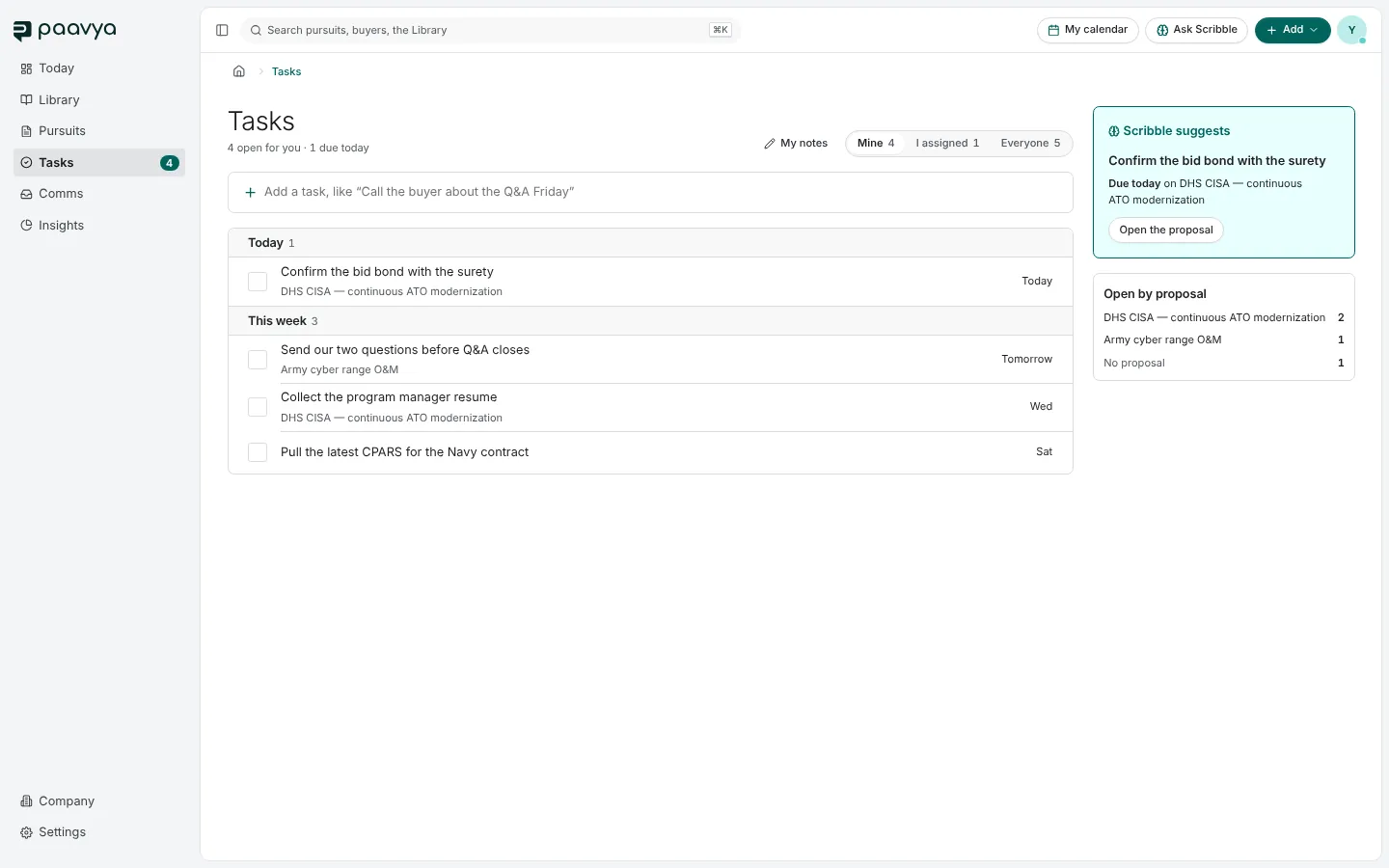
Task: Open the Library section
Action: point(99,100)
